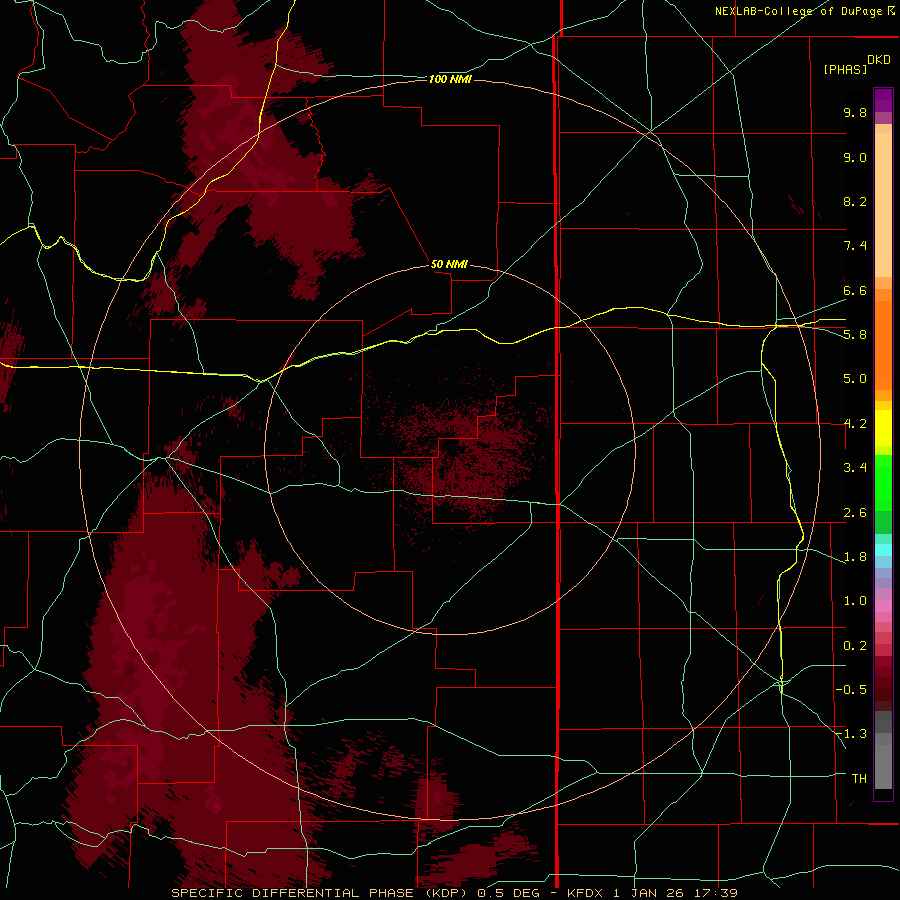Viewport: 900px width, 900px height.
Task: Click the [PHAS] legend unit label
Action: (845, 70)
